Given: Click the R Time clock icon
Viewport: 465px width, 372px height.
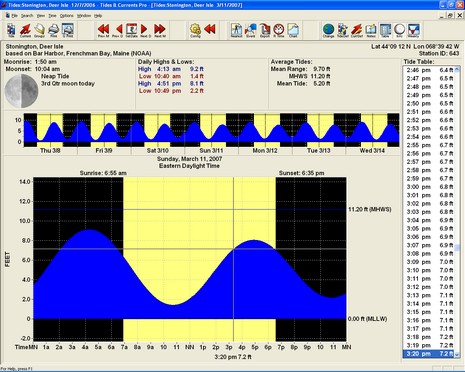Looking at the screenshot, I should pos(279,30).
